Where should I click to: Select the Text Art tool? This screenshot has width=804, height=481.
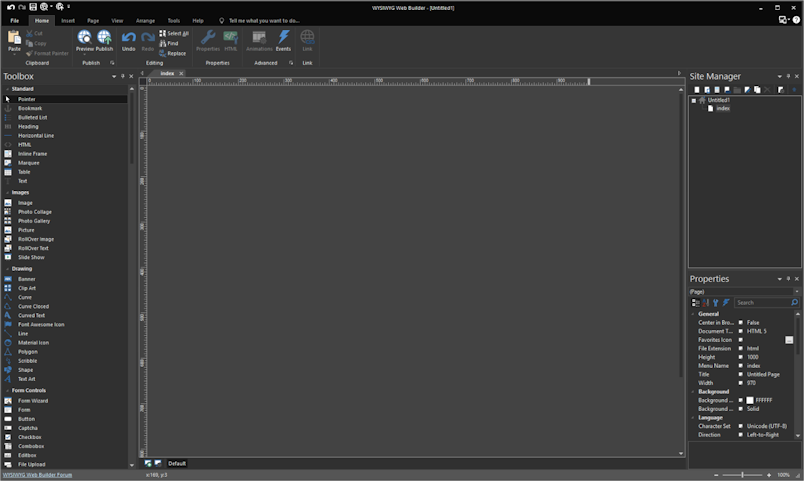tap(65, 379)
